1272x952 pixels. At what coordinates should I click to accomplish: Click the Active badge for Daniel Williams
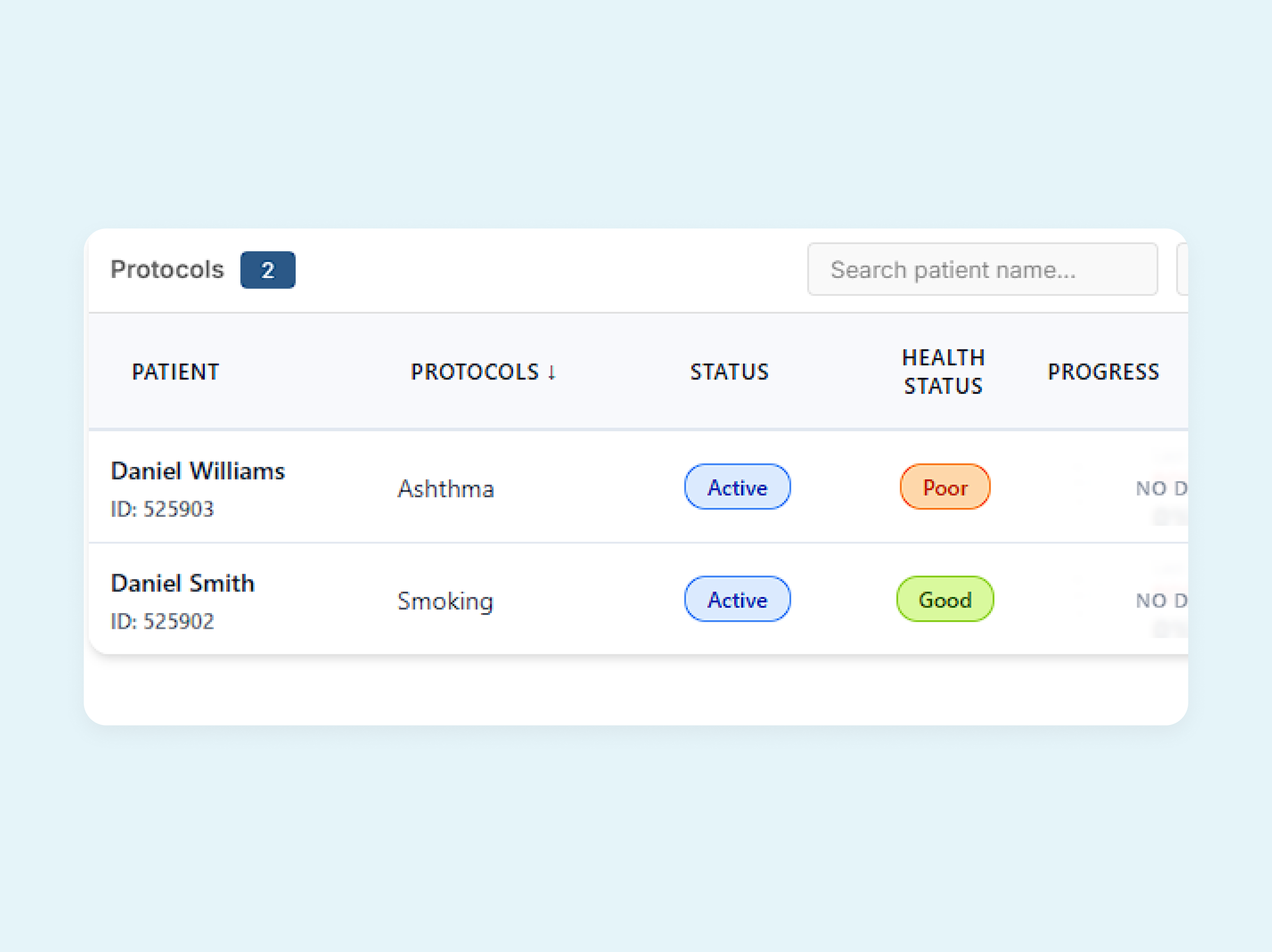tap(736, 487)
